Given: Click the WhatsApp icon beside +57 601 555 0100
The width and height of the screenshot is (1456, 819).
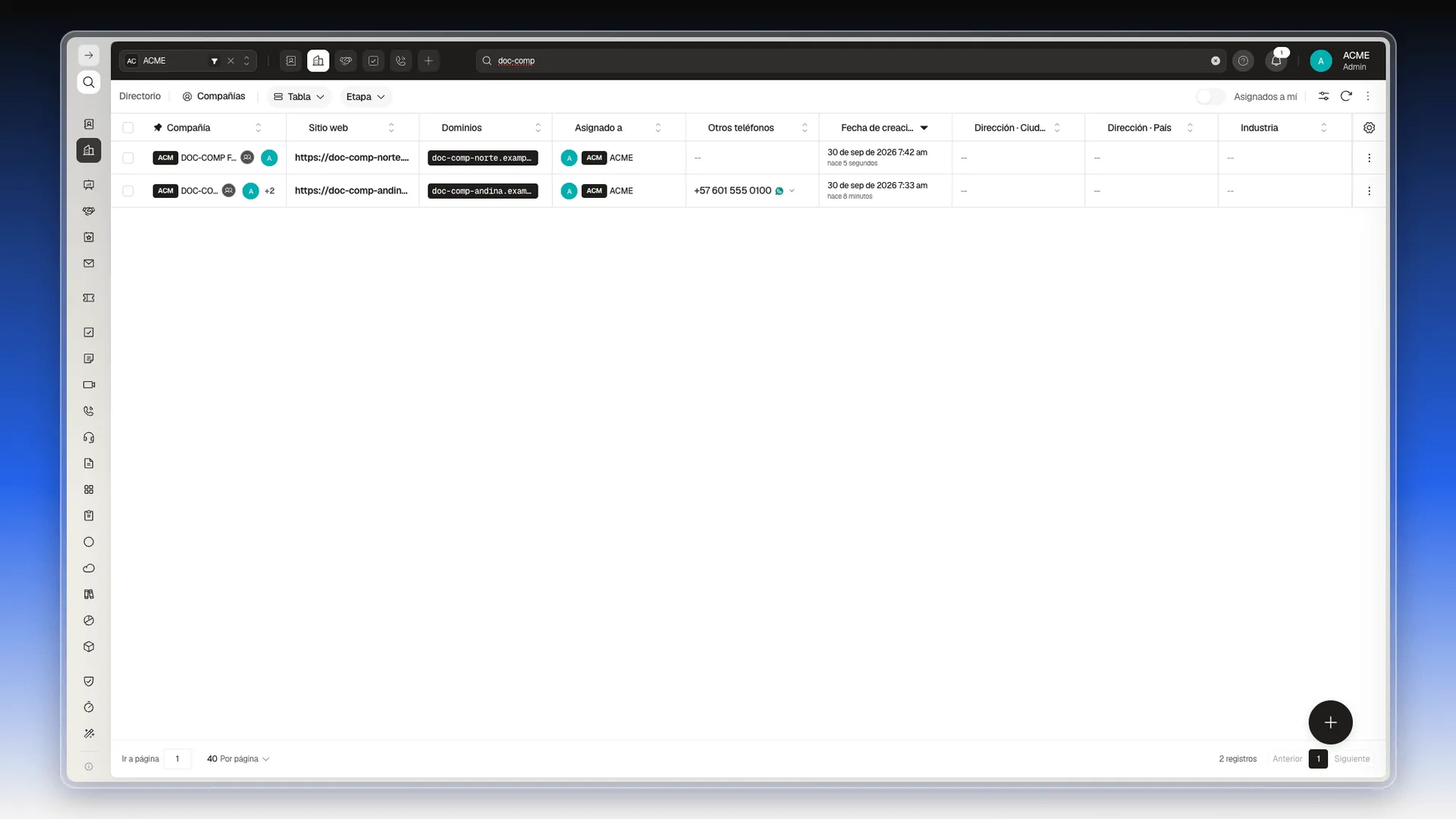Looking at the screenshot, I should [x=779, y=191].
